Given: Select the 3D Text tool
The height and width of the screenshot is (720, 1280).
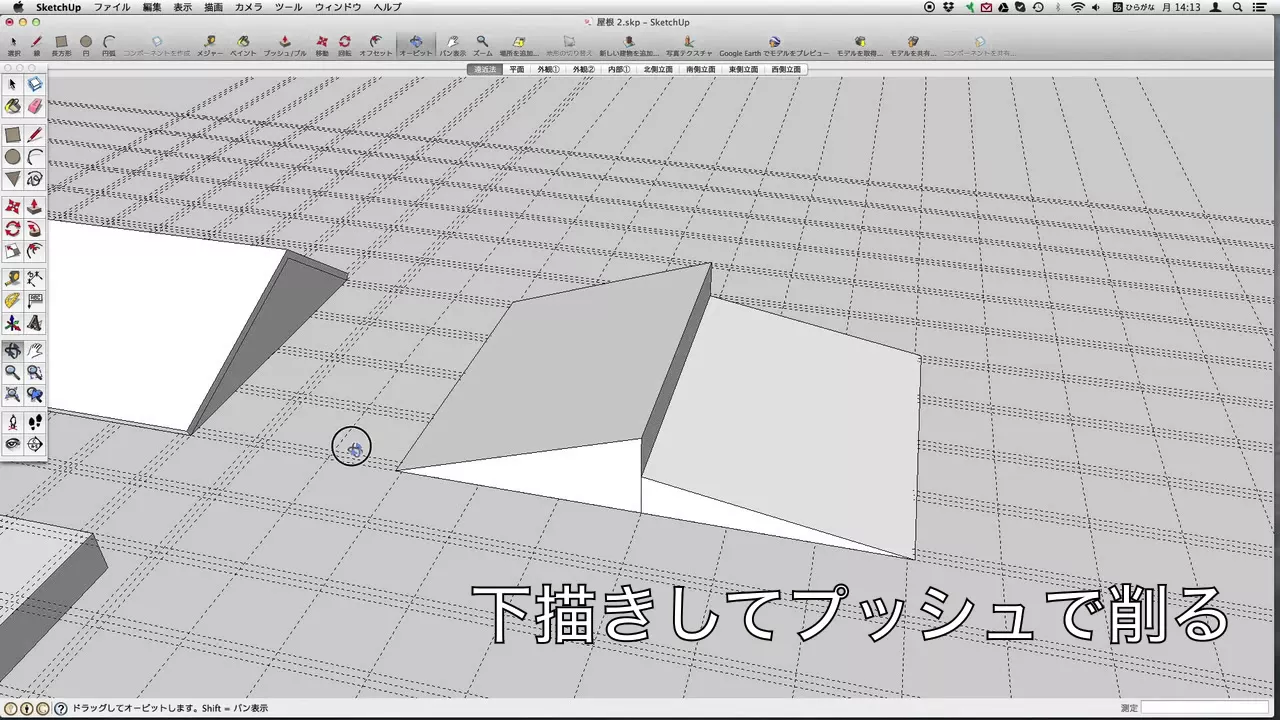Looking at the screenshot, I should [35, 323].
